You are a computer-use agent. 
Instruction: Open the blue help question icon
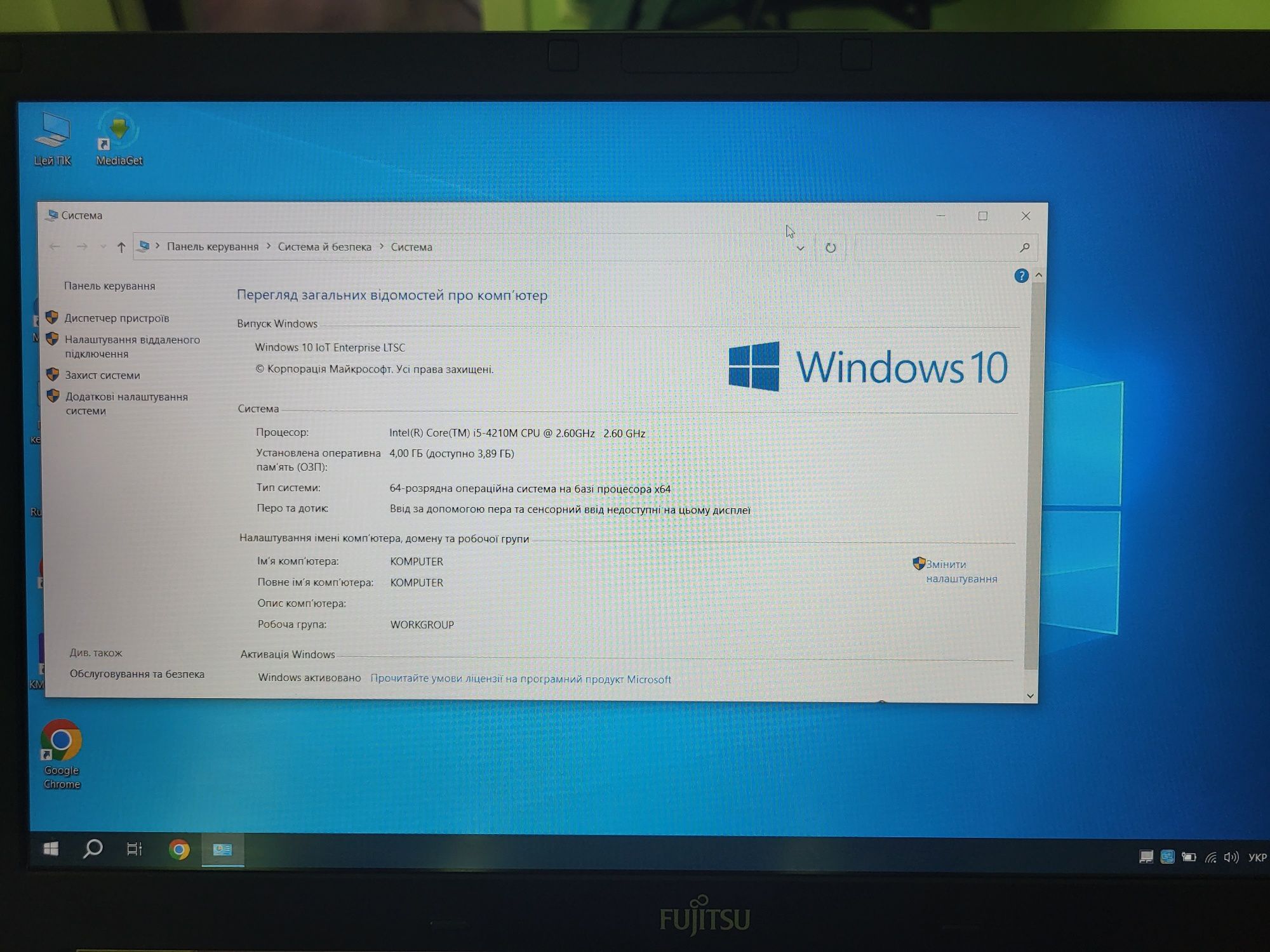pyautogui.click(x=1021, y=275)
